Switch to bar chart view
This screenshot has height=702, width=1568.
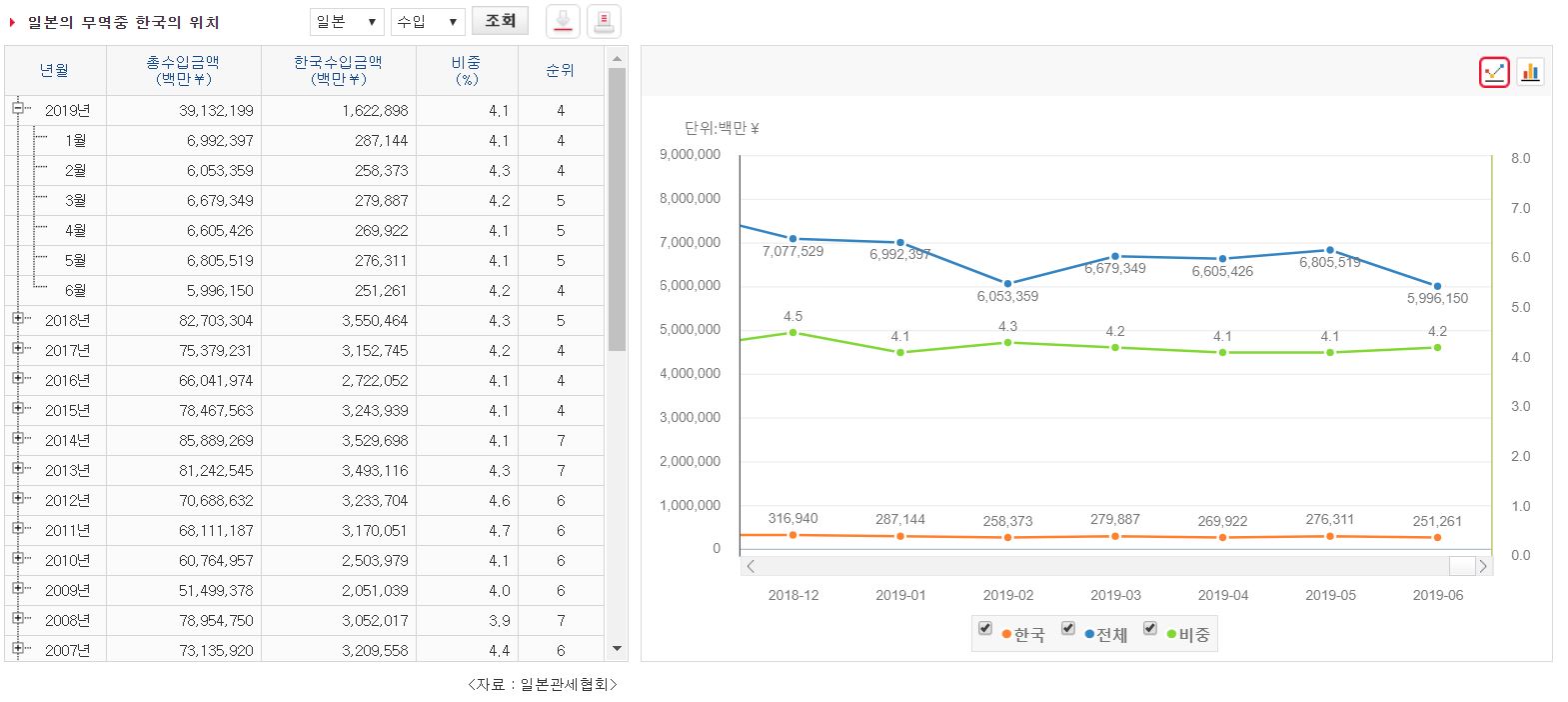coord(1530,72)
